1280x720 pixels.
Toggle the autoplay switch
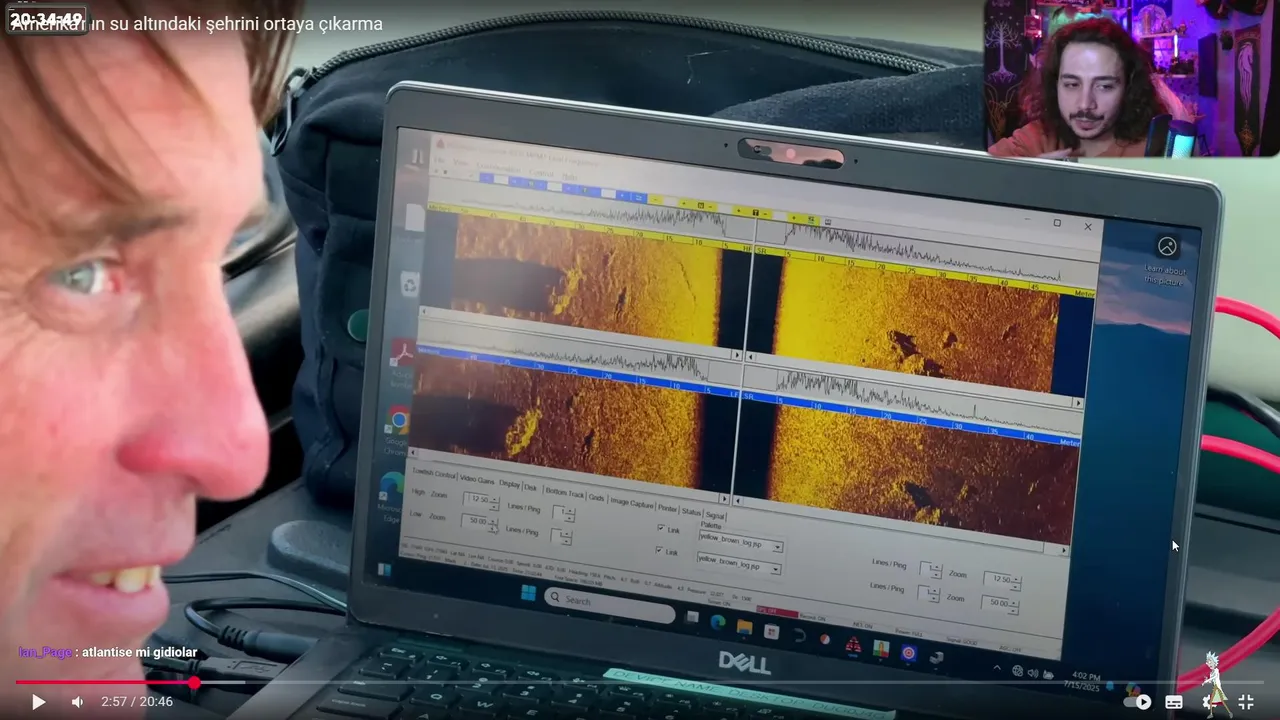(x=1137, y=702)
